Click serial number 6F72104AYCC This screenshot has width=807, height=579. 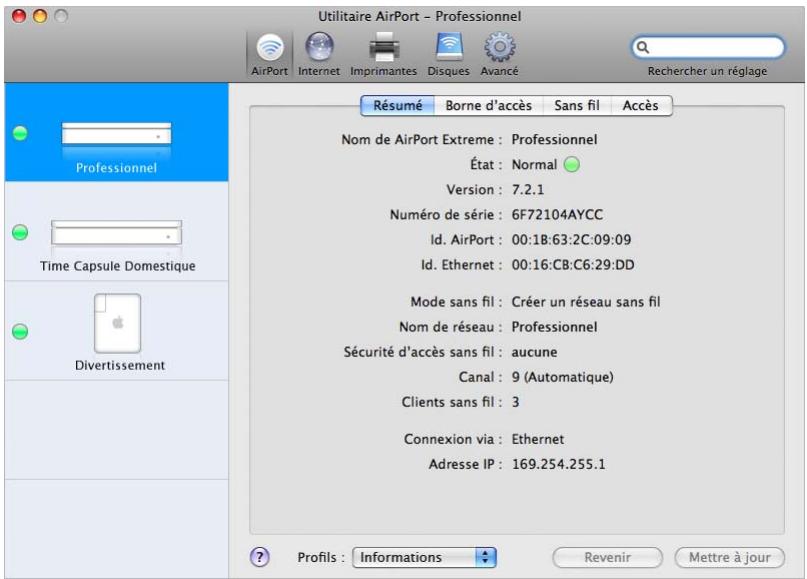tap(557, 215)
